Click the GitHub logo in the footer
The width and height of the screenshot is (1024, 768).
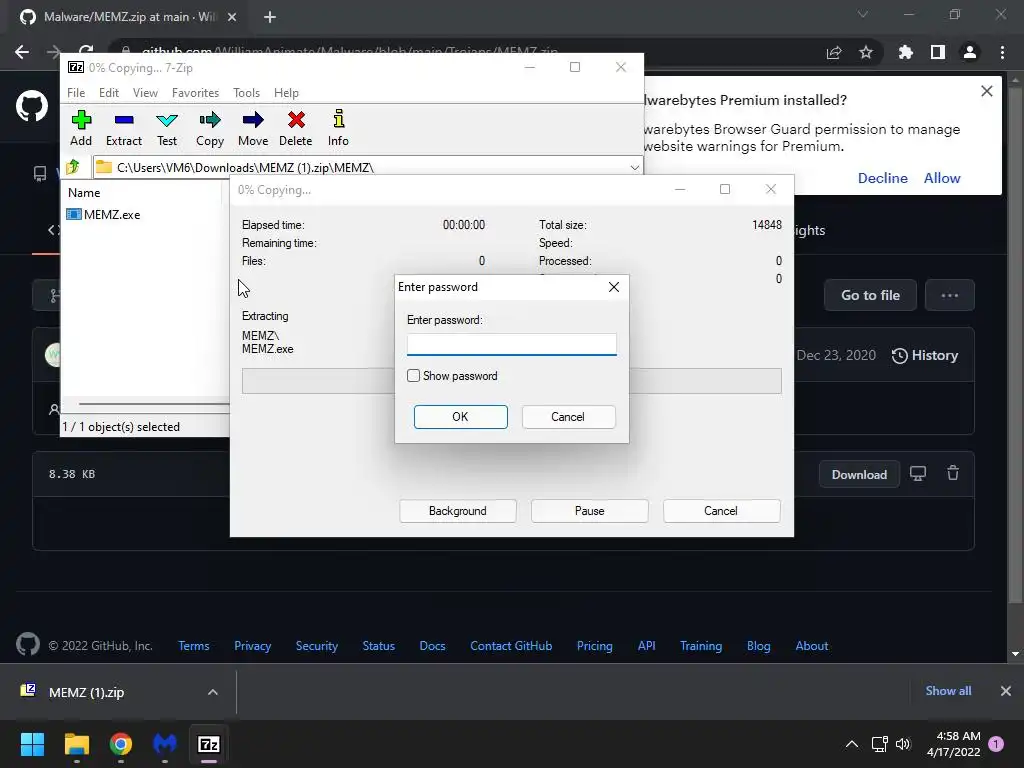pos(27,645)
